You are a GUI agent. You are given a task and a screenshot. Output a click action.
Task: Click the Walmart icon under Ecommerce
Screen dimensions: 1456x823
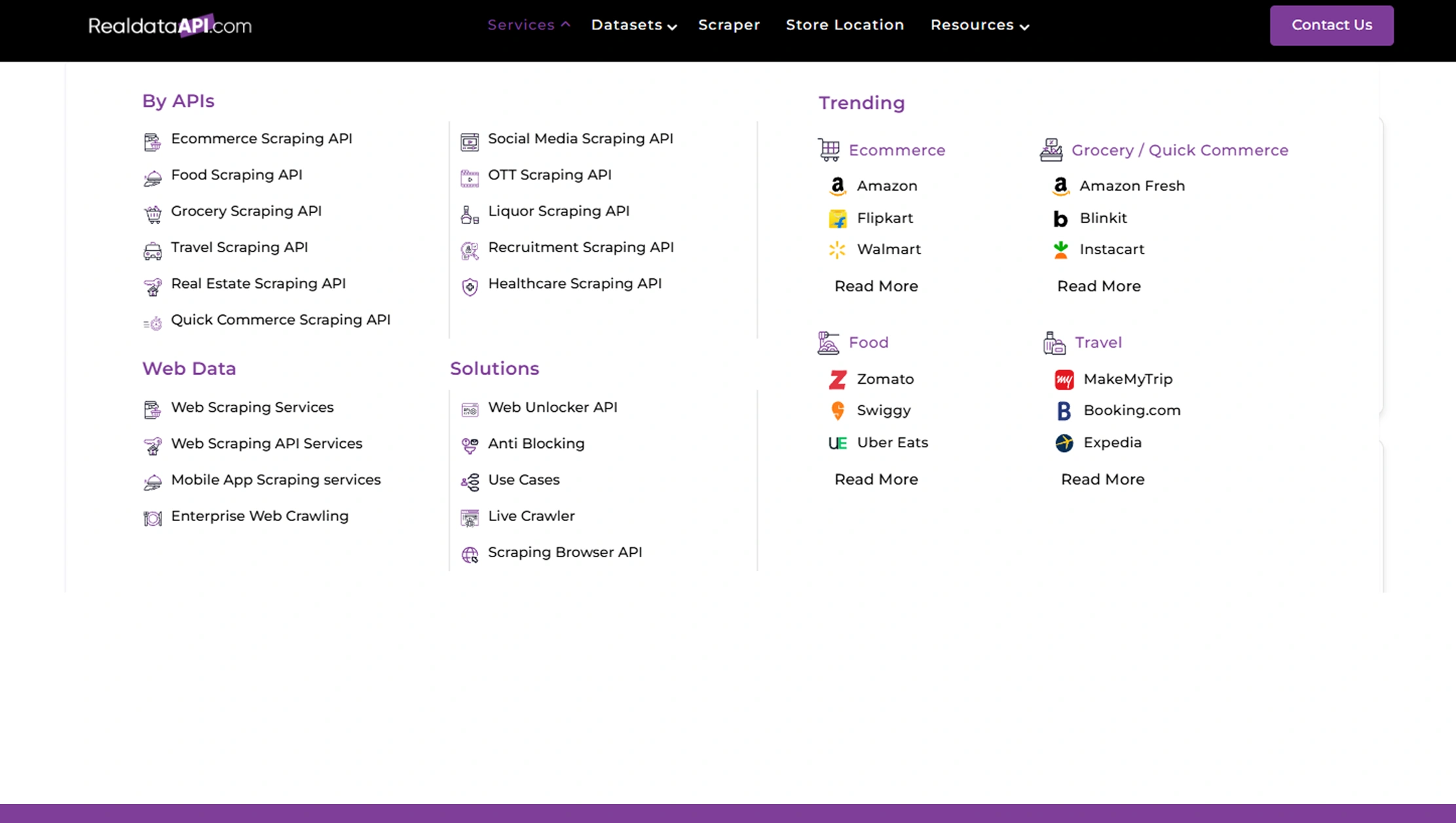[x=837, y=249]
